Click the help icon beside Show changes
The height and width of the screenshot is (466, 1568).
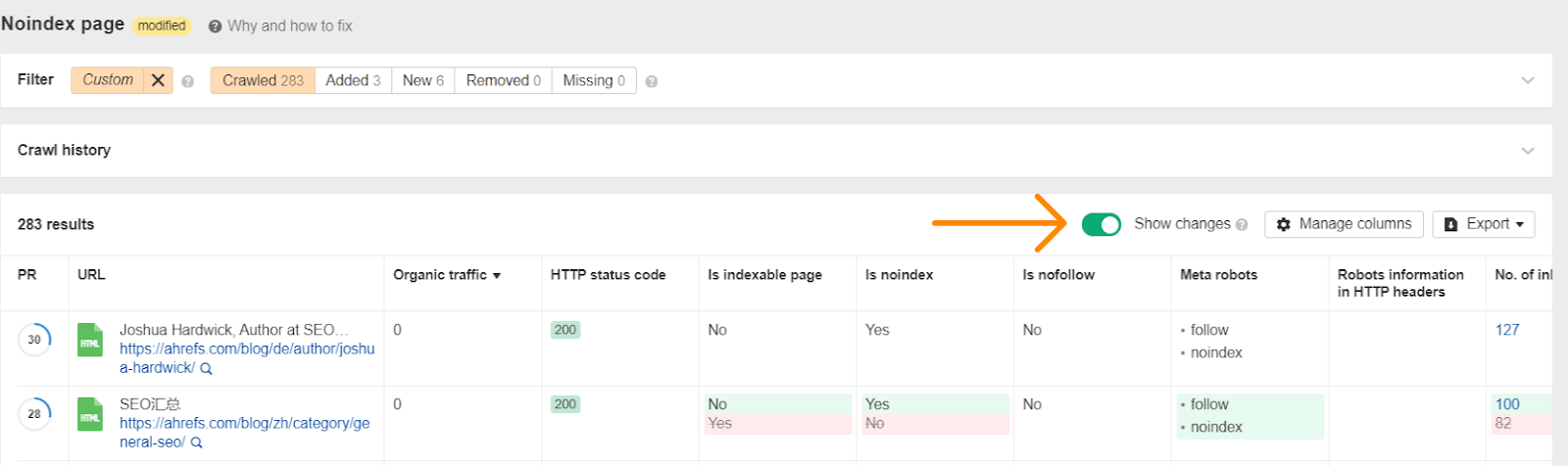click(1242, 225)
